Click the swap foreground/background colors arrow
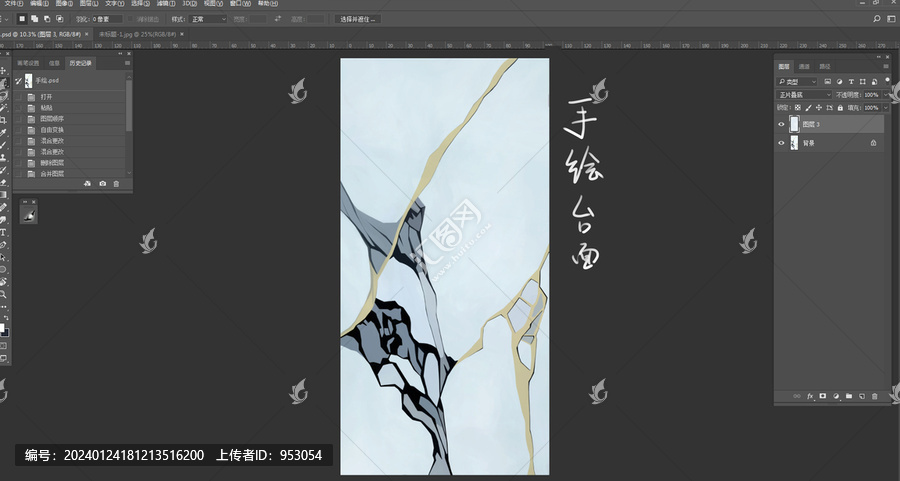This screenshot has width=900, height=481. 6,317
